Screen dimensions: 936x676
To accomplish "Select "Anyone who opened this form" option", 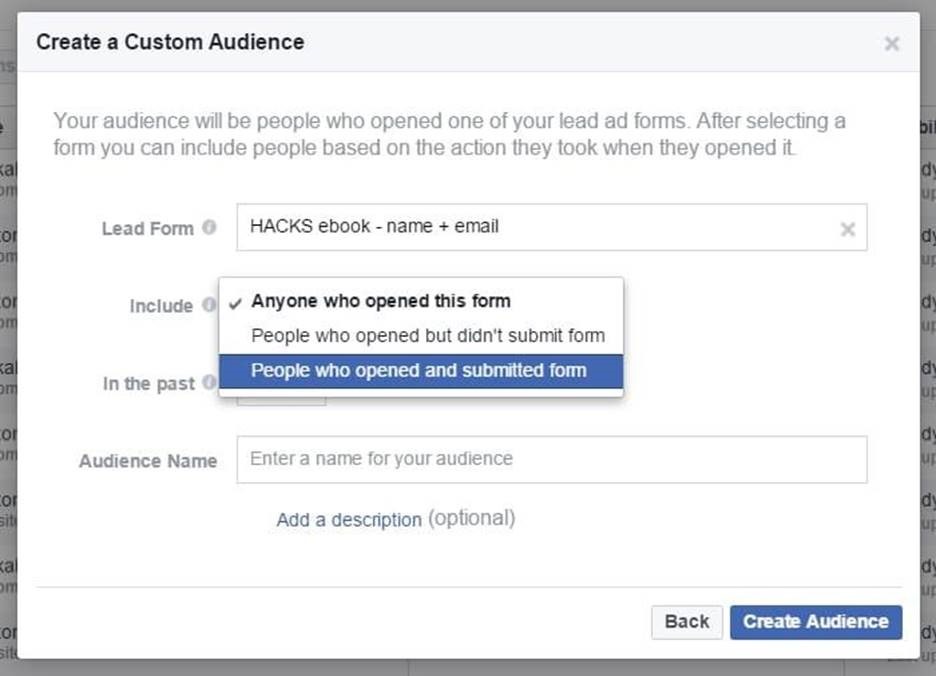I will coord(380,301).
